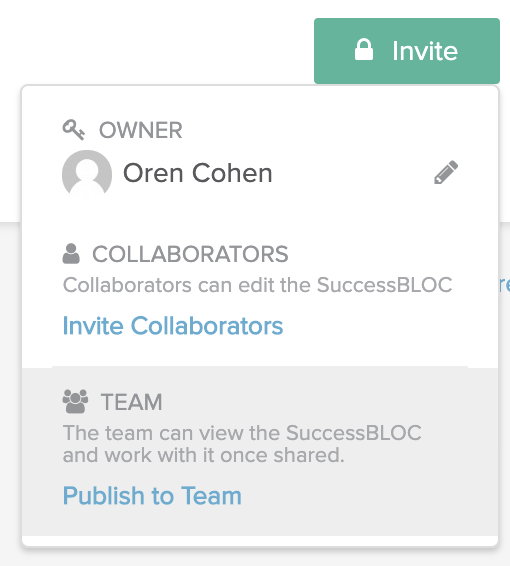Click the white strip below the TEAM section

coord(260,541)
